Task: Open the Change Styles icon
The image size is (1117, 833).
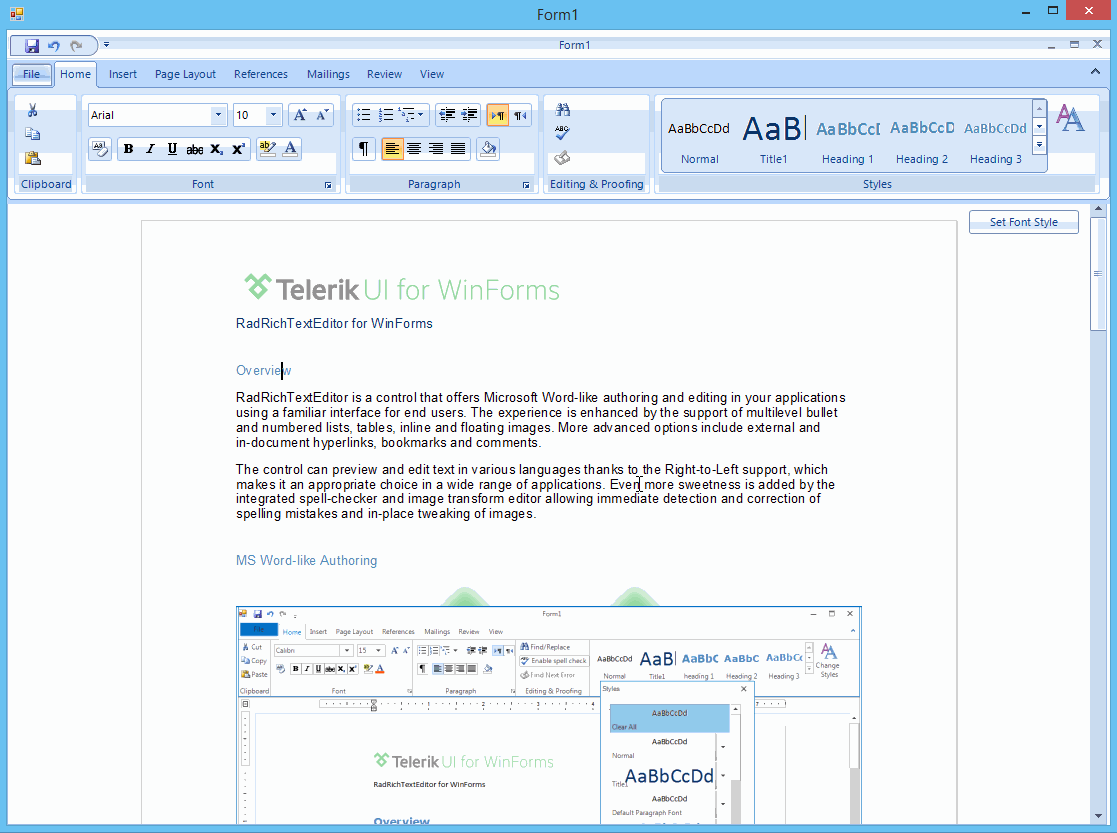Action: tap(1071, 118)
